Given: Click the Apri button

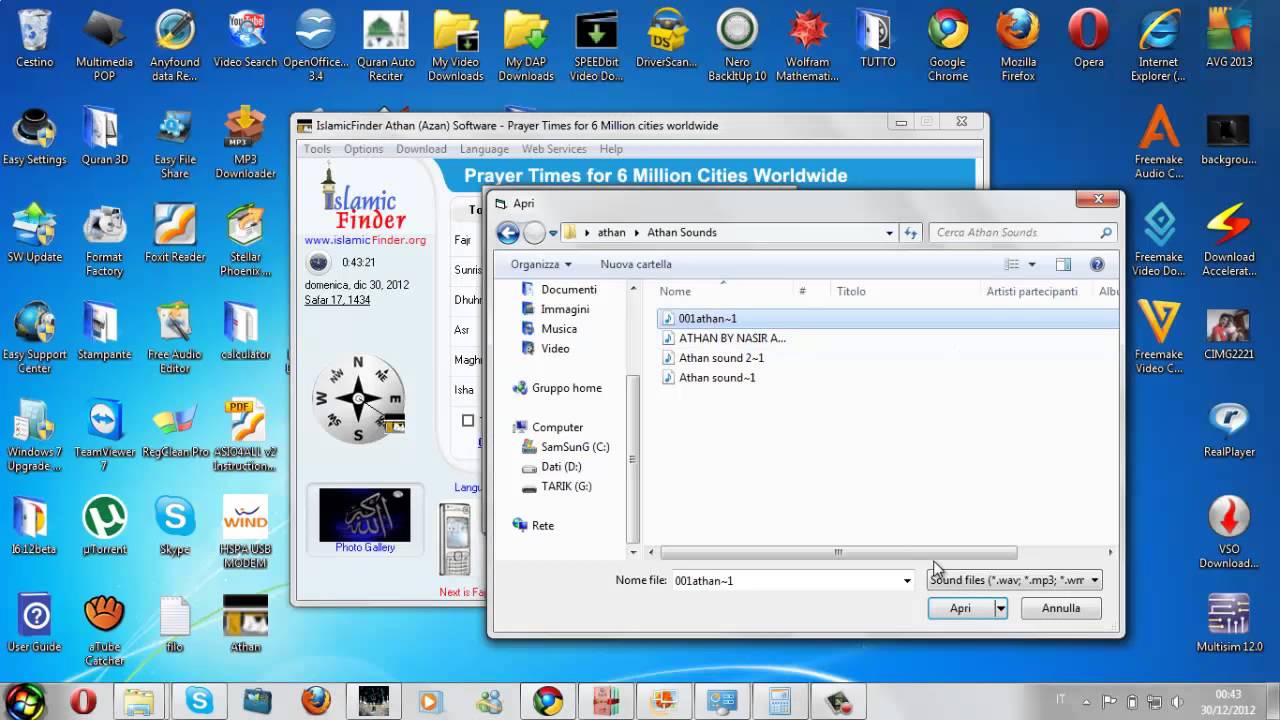Looking at the screenshot, I should point(960,608).
